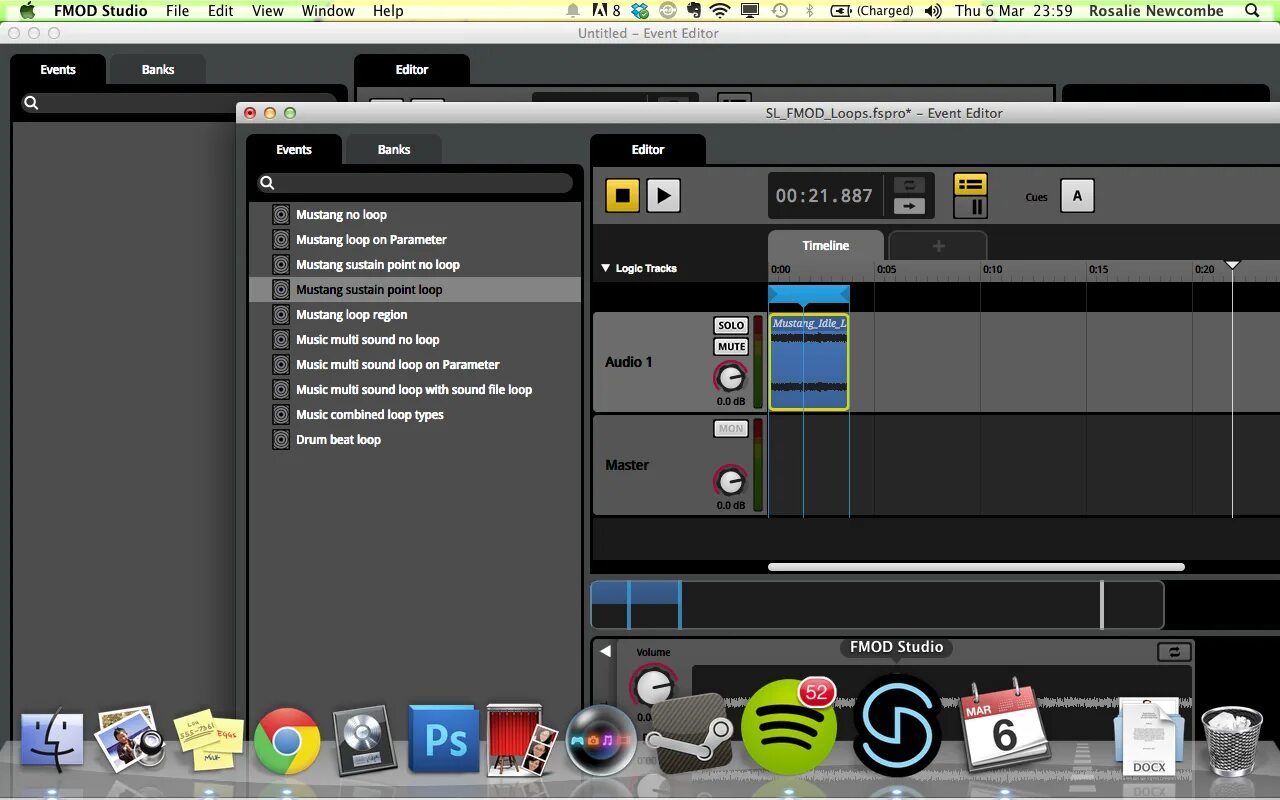Focus the events search field in front window

(x=415, y=183)
